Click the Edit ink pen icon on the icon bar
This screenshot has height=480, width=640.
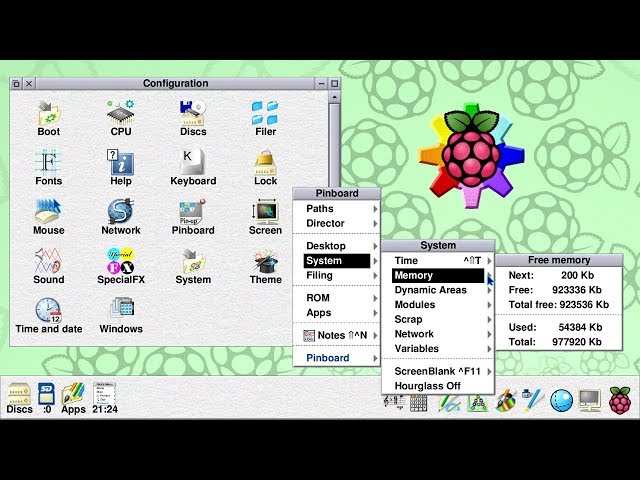[533, 400]
